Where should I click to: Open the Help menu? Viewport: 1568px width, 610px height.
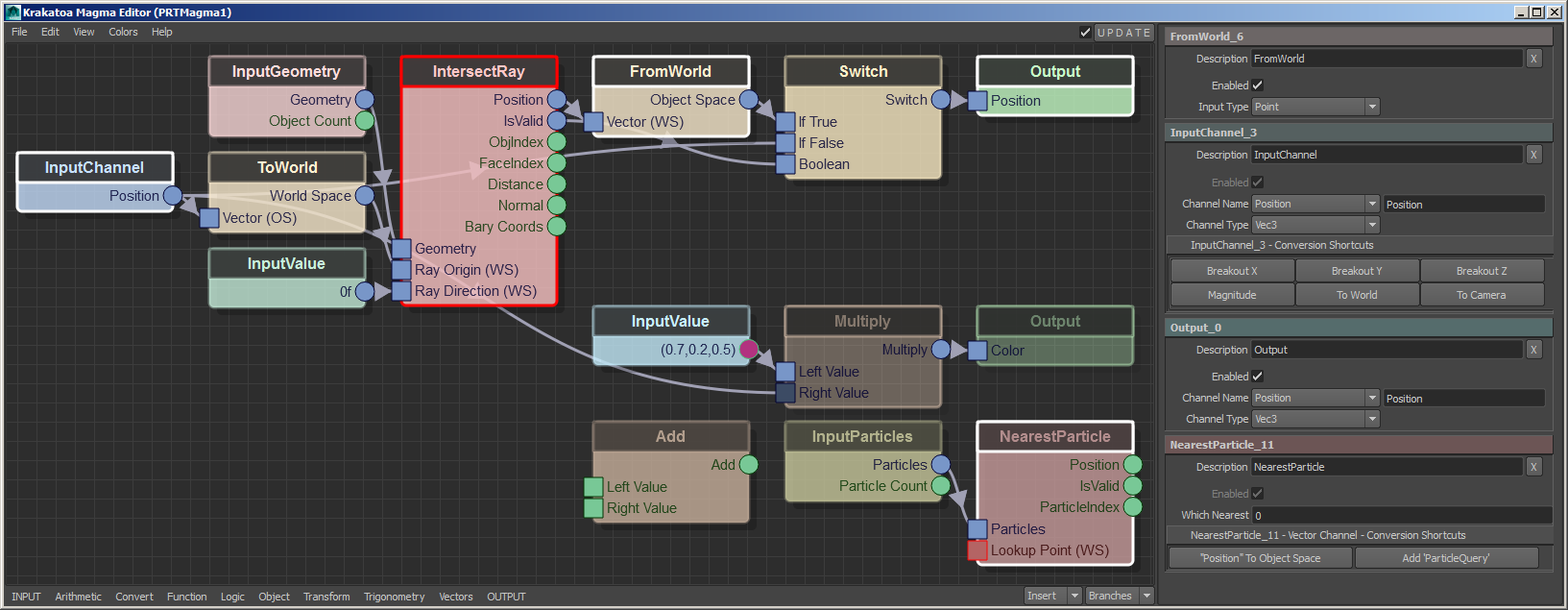coord(162,32)
